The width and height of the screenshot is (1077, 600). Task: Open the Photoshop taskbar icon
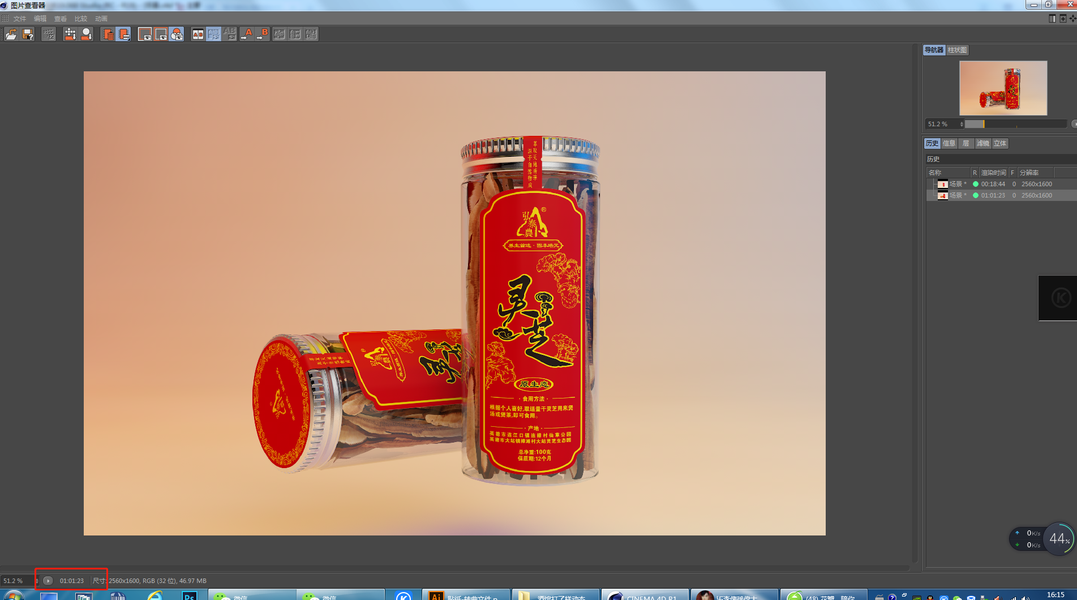[190, 595]
